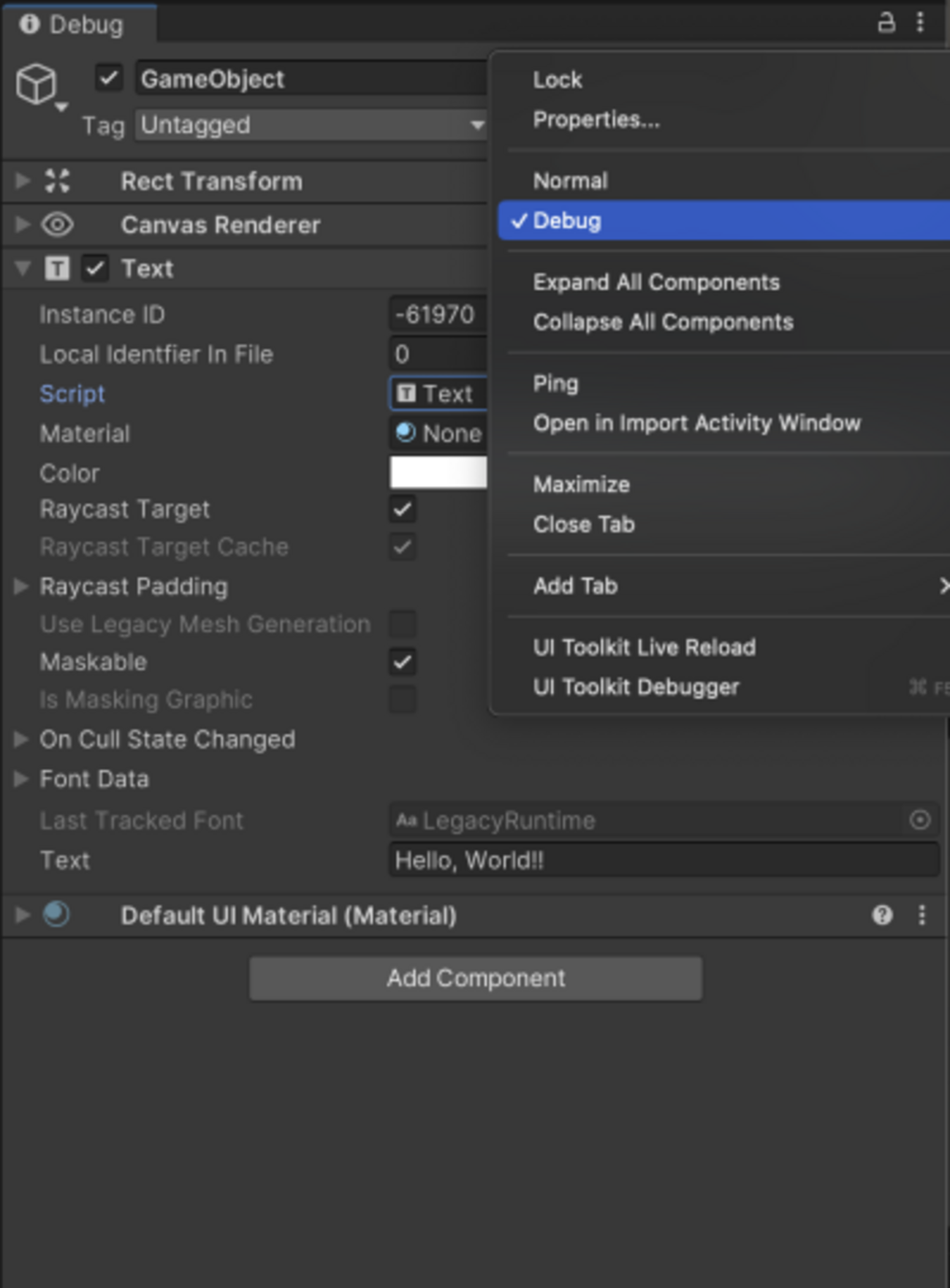Viewport: 950px width, 1288px height.
Task: Select Normal mode in the context menu
Action: (x=570, y=181)
